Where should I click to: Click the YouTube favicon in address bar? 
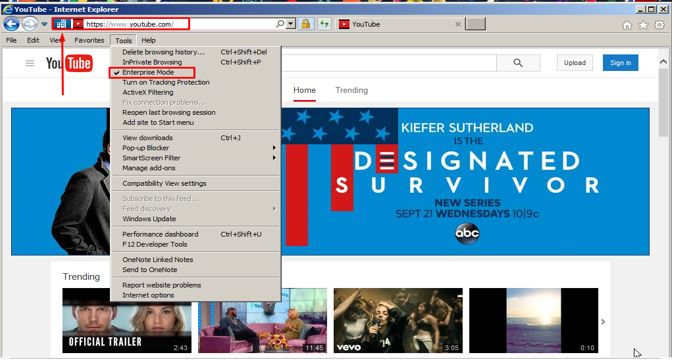tap(78, 24)
